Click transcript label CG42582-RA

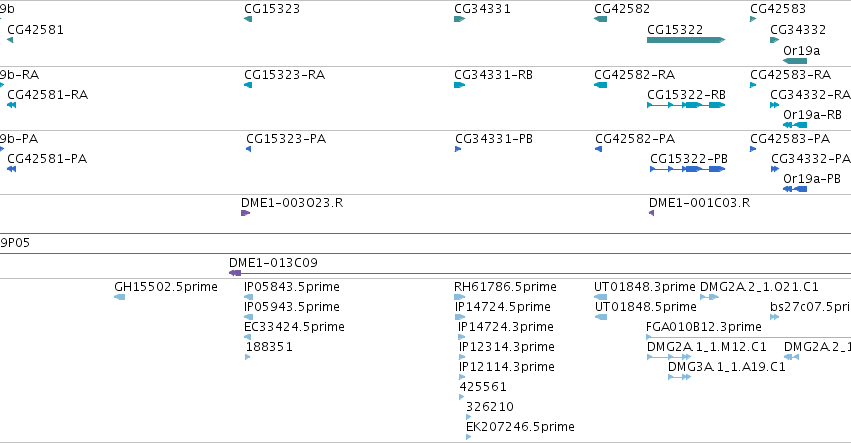point(634,74)
